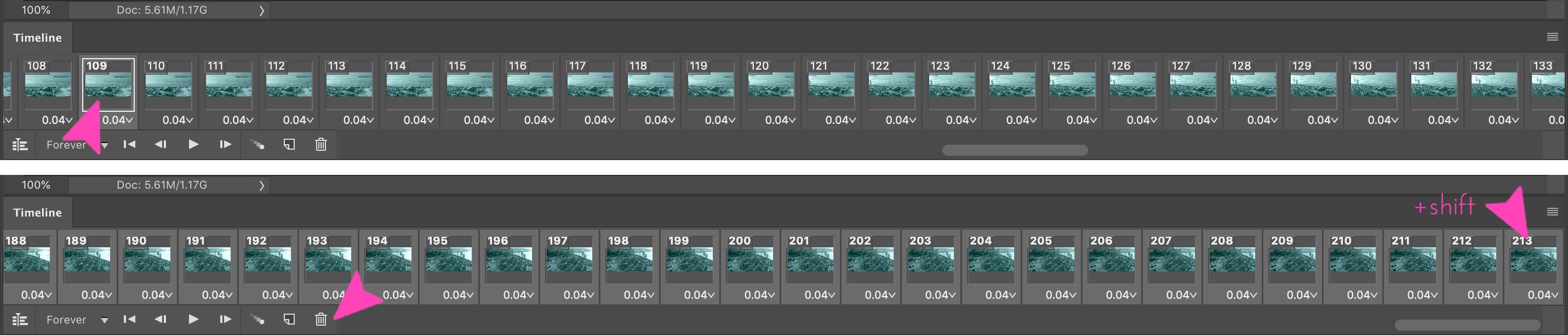Select frame 188 thumbnail
This screenshot has height=335, width=1568.
[x=27, y=259]
